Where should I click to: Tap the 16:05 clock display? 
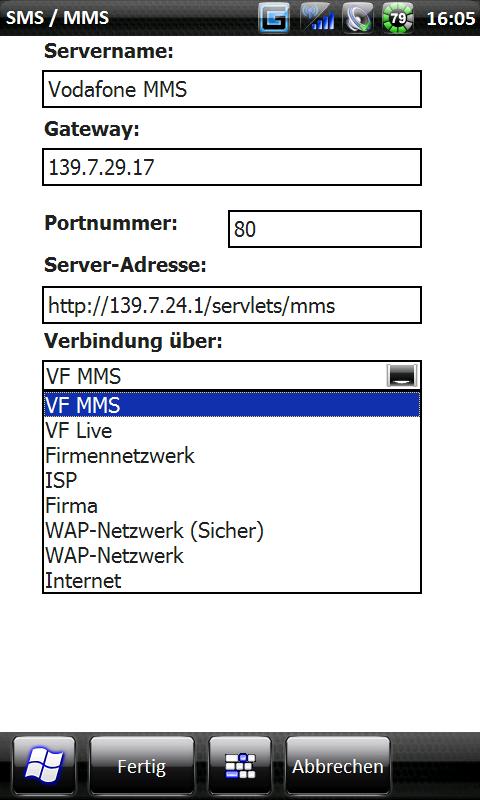450,18
